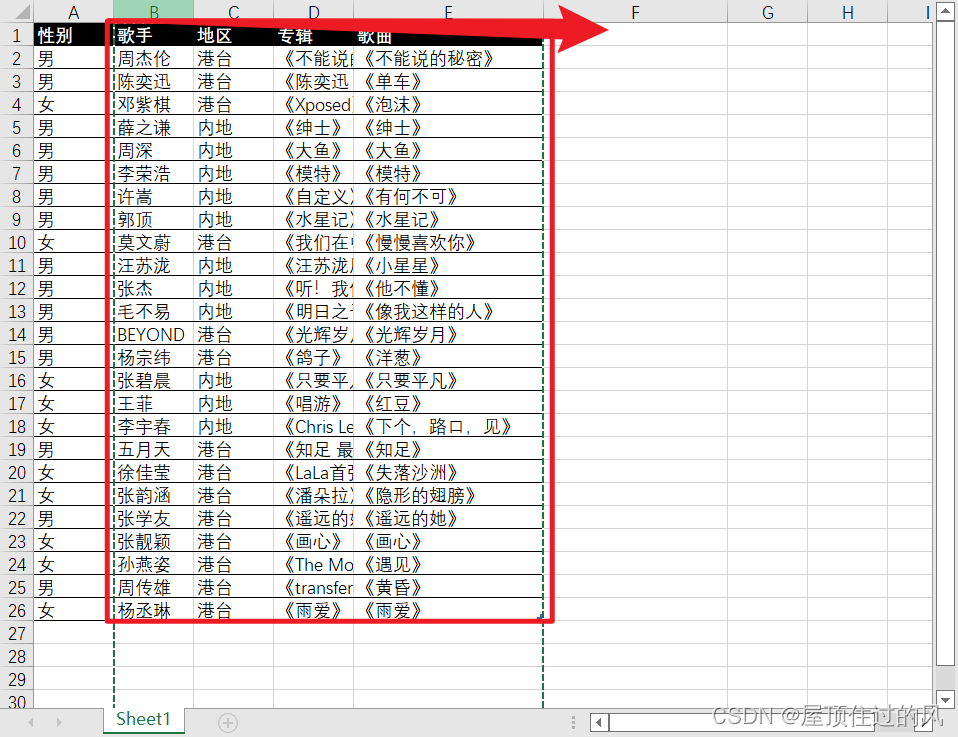Select the 周深 cell
Viewport: 958px width, 737px height.
point(153,150)
